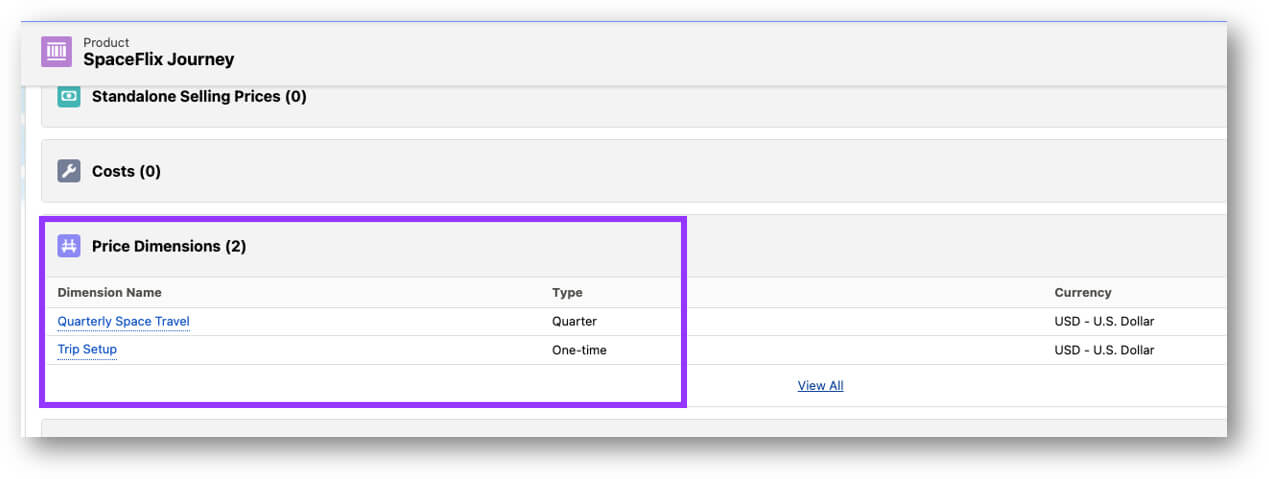Viewport: 1269px width, 479px height.
Task: Click the Standalone Selling Prices teal icon
Action: 68,97
